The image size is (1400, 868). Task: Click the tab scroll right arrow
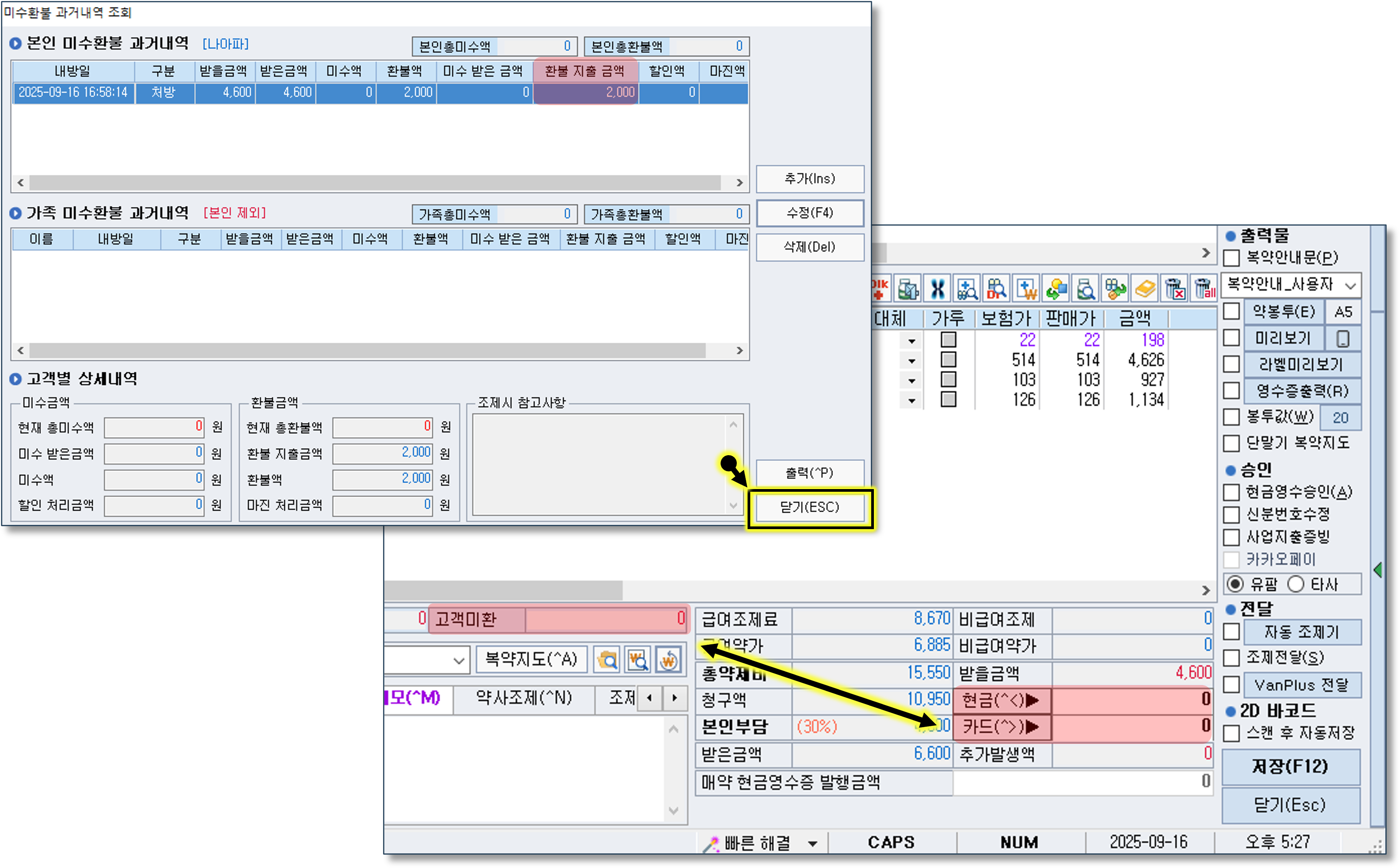(x=674, y=698)
